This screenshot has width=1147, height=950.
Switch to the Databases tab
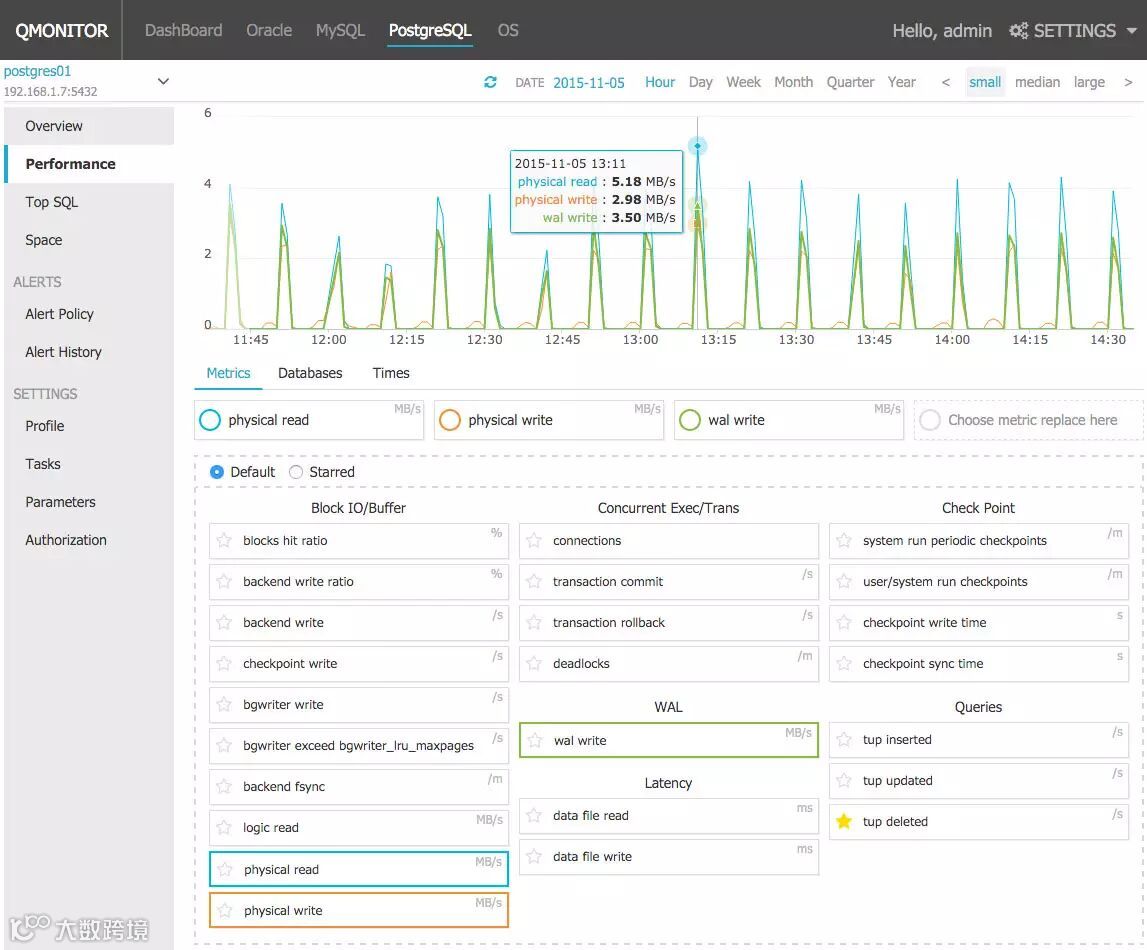[x=310, y=373]
